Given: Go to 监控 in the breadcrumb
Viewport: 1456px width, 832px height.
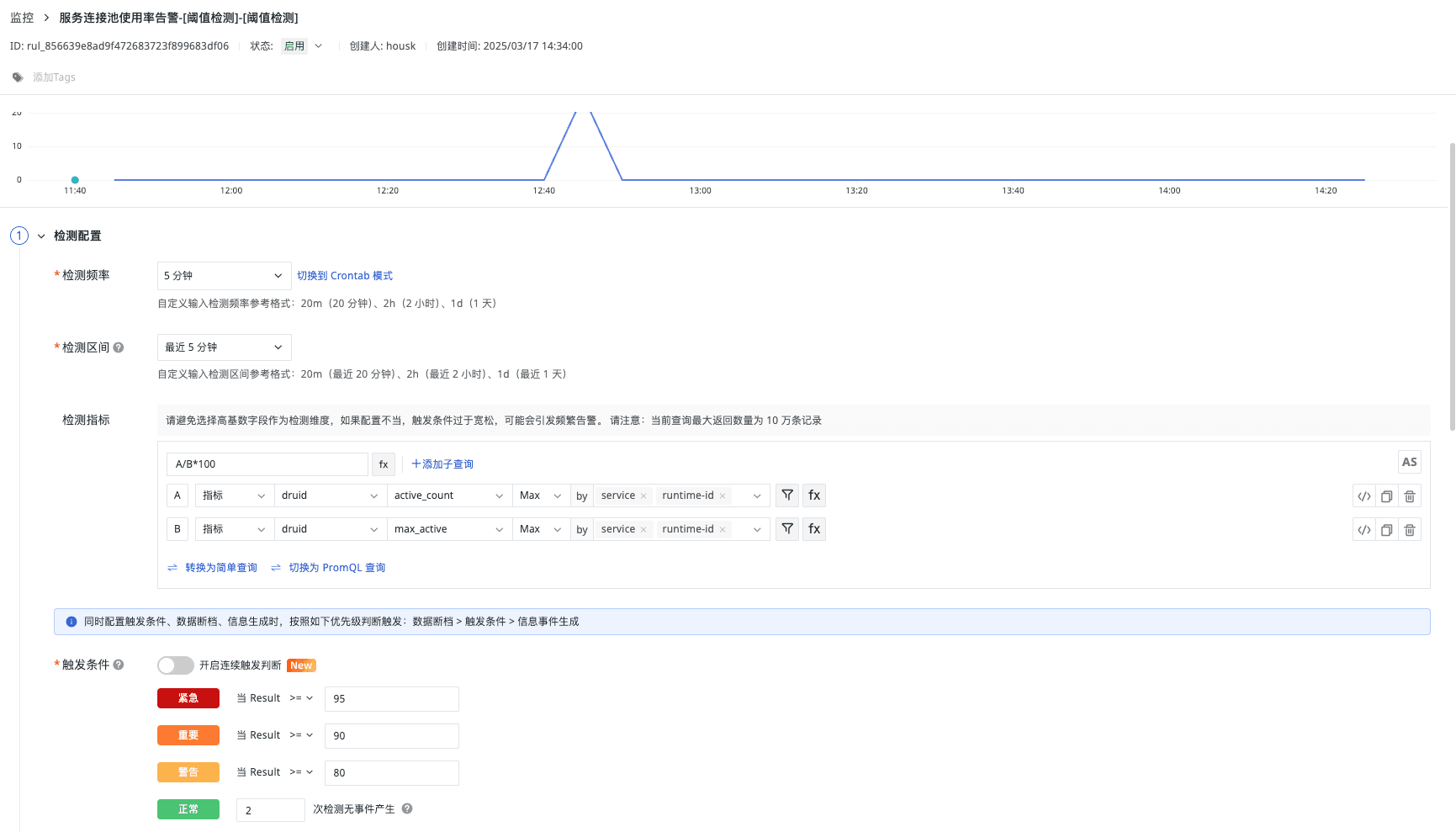Looking at the screenshot, I should [x=22, y=18].
